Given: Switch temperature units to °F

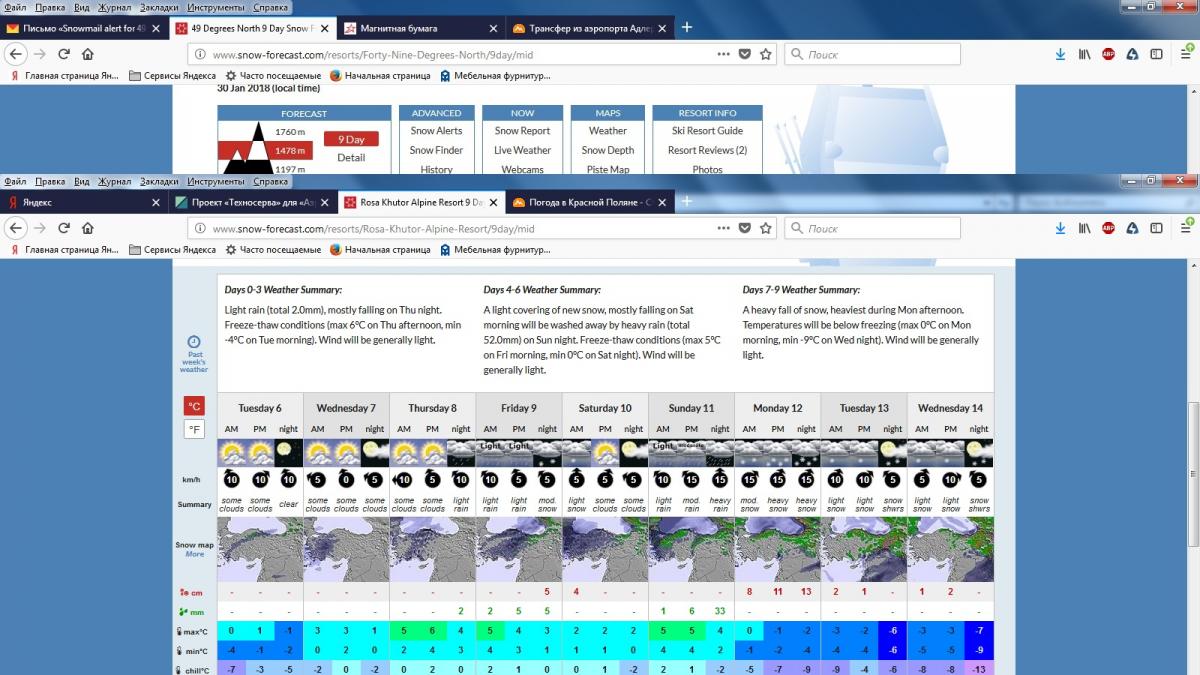Looking at the screenshot, I should click(x=194, y=430).
